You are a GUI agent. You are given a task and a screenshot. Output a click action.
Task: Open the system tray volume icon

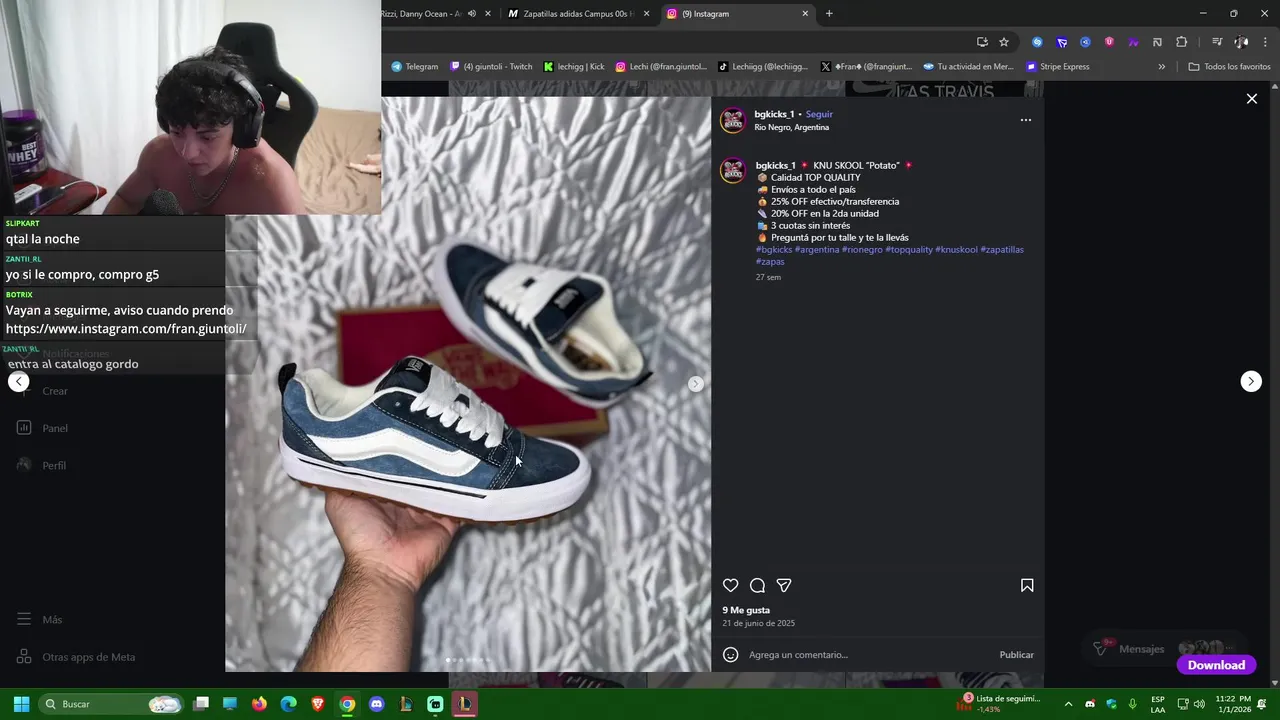point(1199,704)
